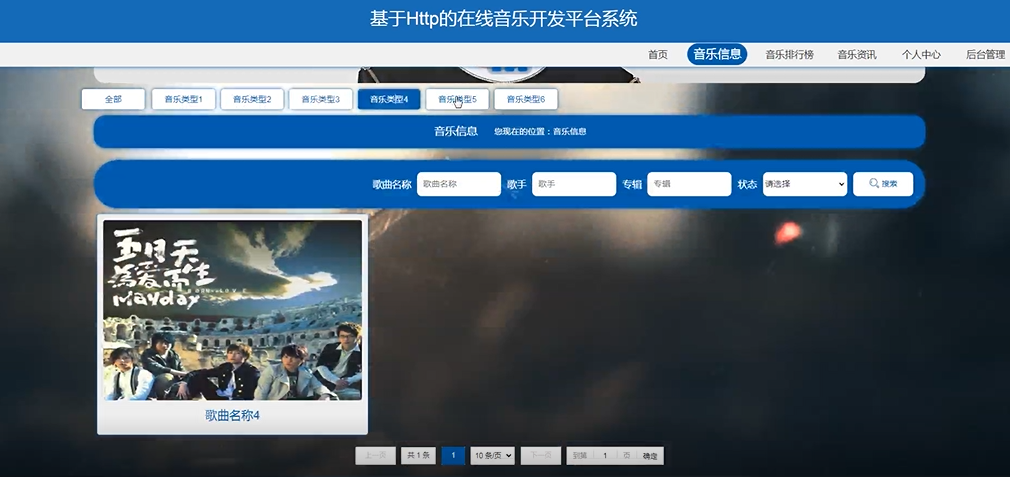Open the 音乐排行榜 page
This screenshot has height=477, width=1010.
(789, 55)
